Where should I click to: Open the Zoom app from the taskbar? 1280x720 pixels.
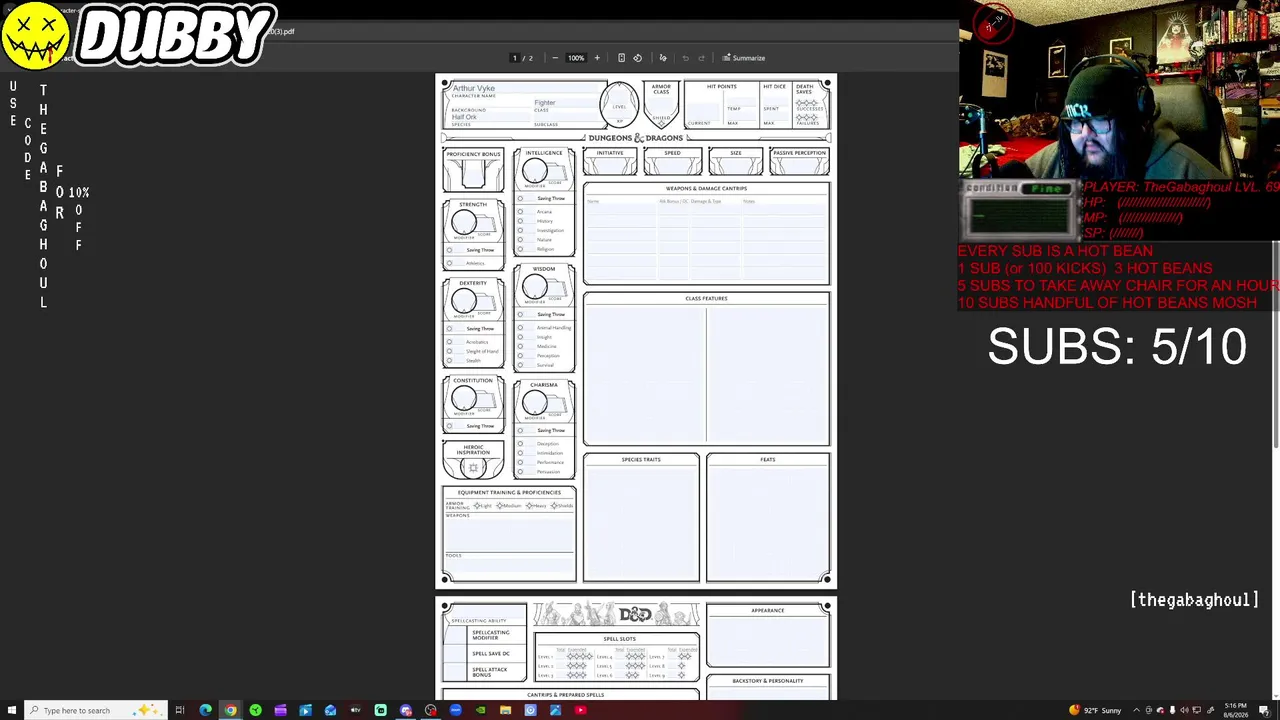point(455,710)
